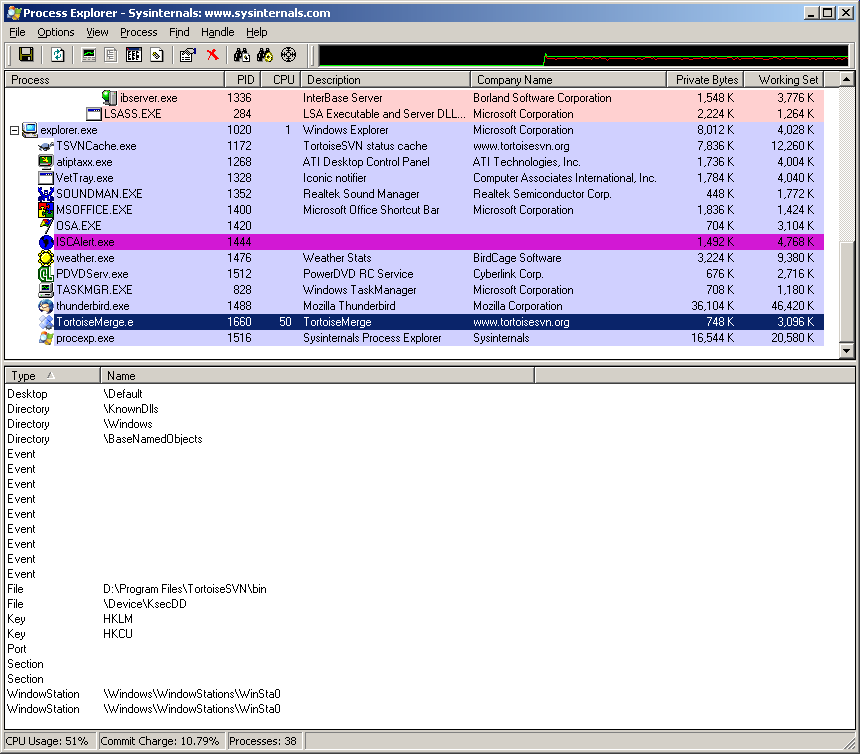Click the Processes: 38 status entry
Viewport: 860px width, 754px height.
(263, 741)
